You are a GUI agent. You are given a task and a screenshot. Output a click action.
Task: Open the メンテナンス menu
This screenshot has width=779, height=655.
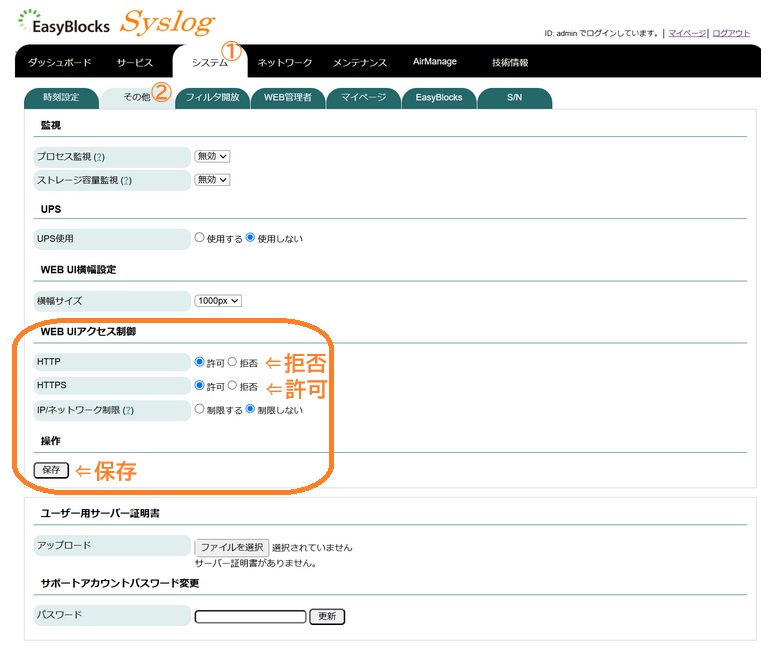point(360,62)
